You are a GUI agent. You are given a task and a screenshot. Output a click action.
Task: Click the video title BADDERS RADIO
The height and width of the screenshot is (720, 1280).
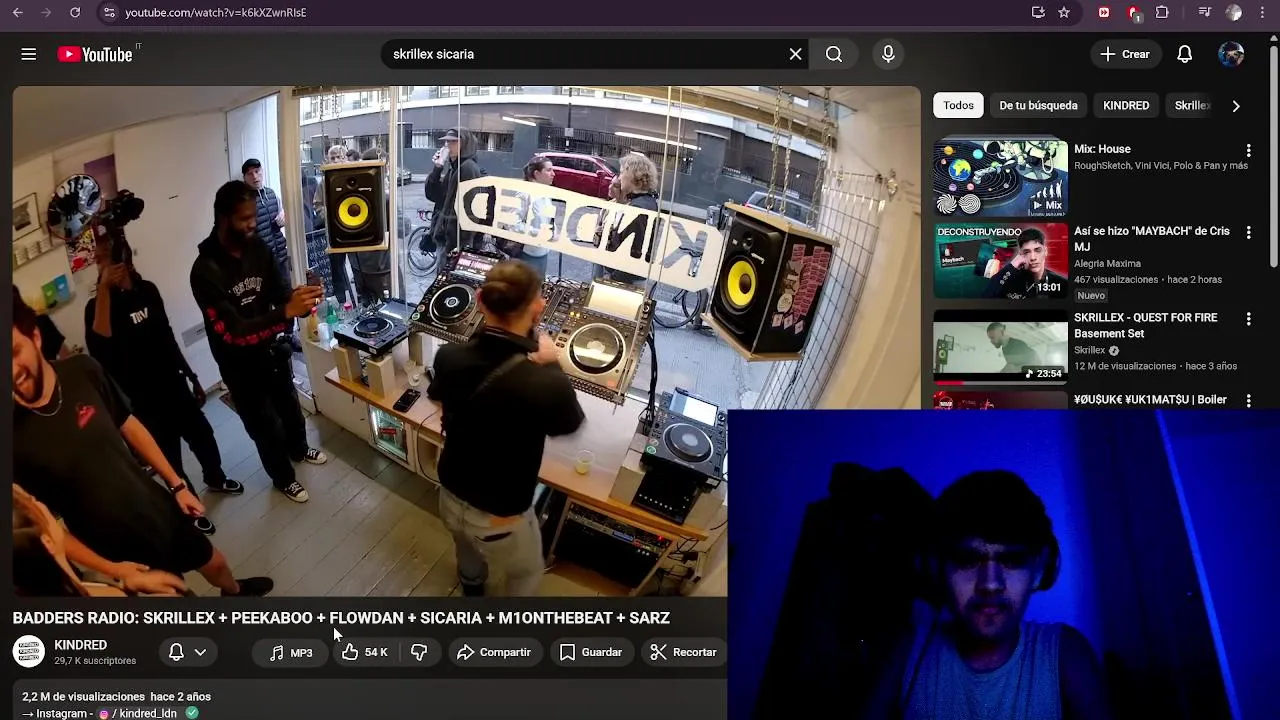tap(341, 618)
